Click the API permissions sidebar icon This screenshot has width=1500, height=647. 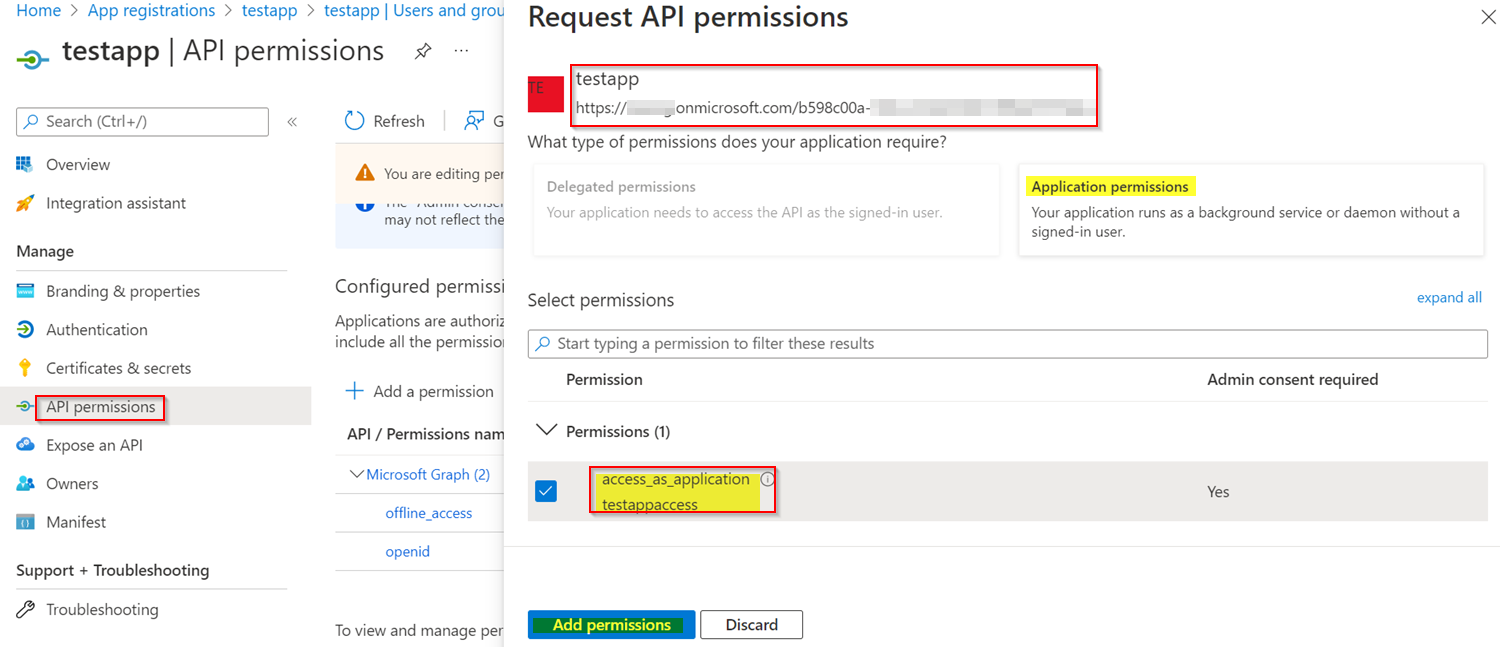26,407
